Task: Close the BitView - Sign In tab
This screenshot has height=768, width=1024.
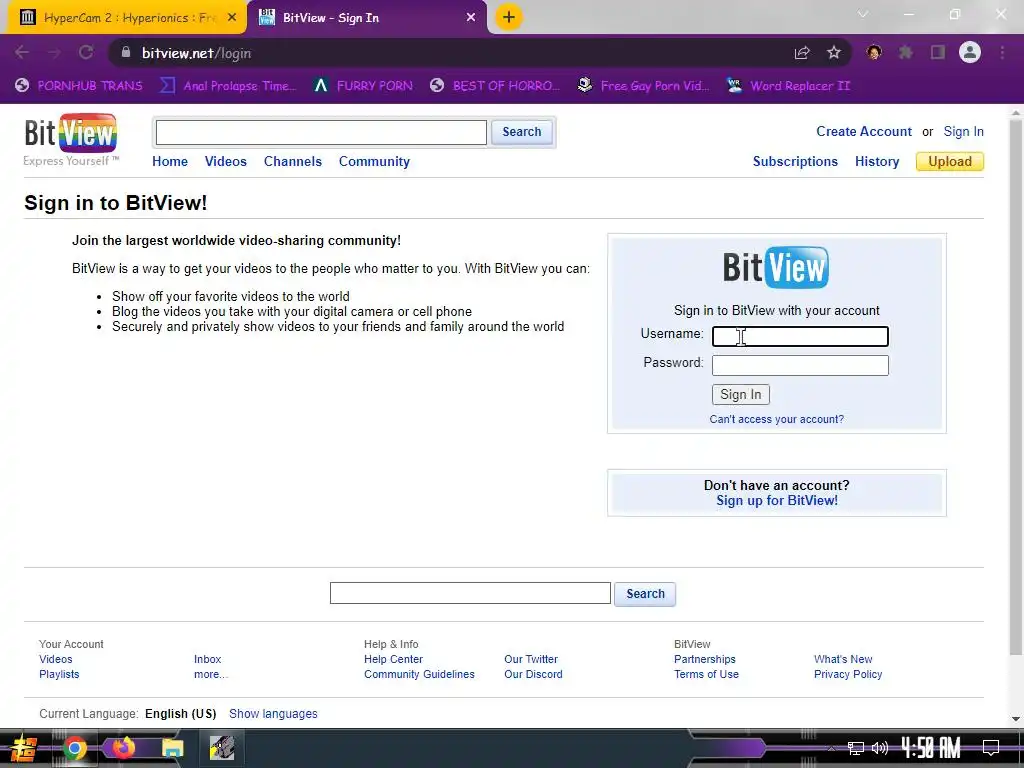Action: point(471,18)
